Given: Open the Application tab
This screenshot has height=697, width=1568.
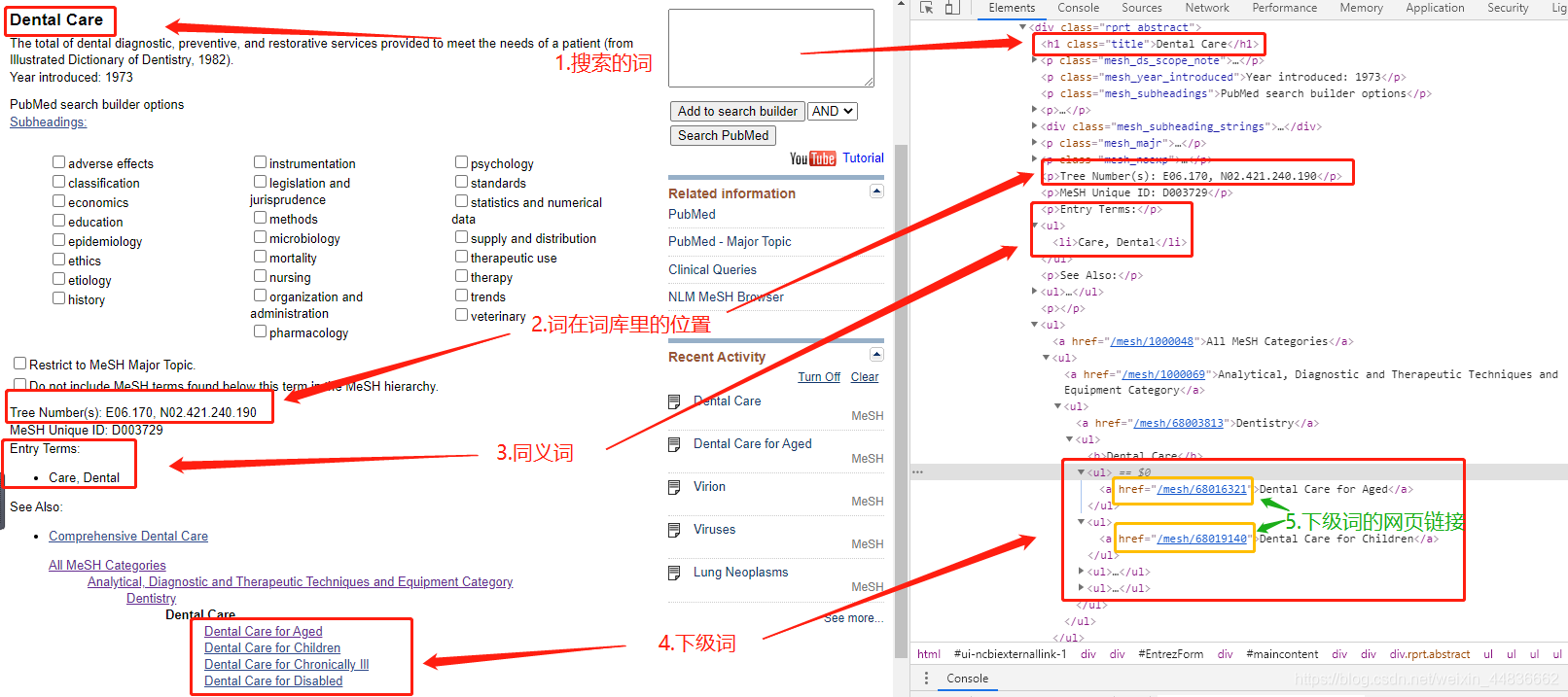Looking at the screenshot, I should [1435, 8].
